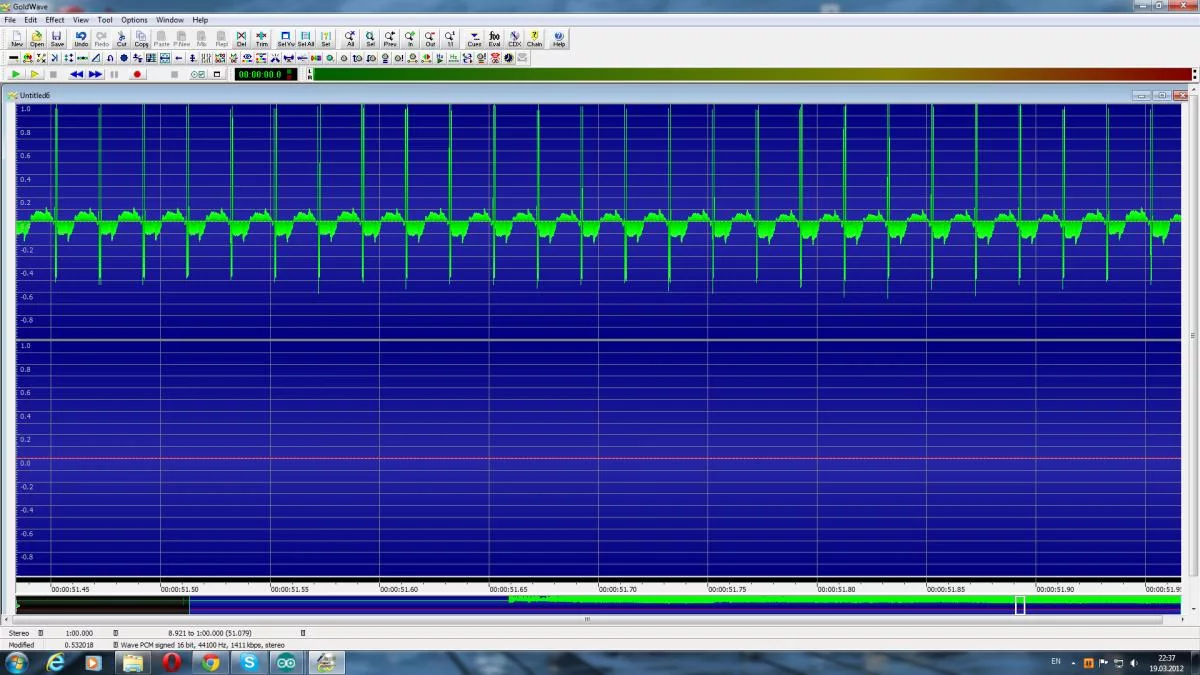Viewport: 1200px width, 675px height.
Task: Click the horizontal scrollbar below the overview
Action: tap(588, 619)
